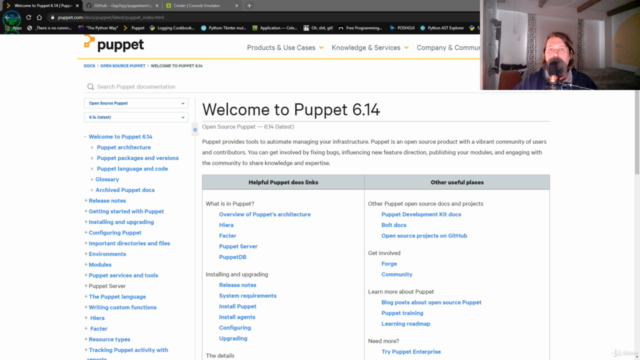Open Python Tkinter bookmark
Screen dimensions: 640x360
[223, 28]
